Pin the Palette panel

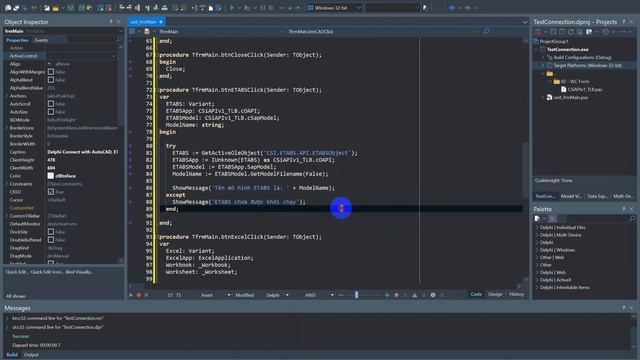click(x=624, y=209)
